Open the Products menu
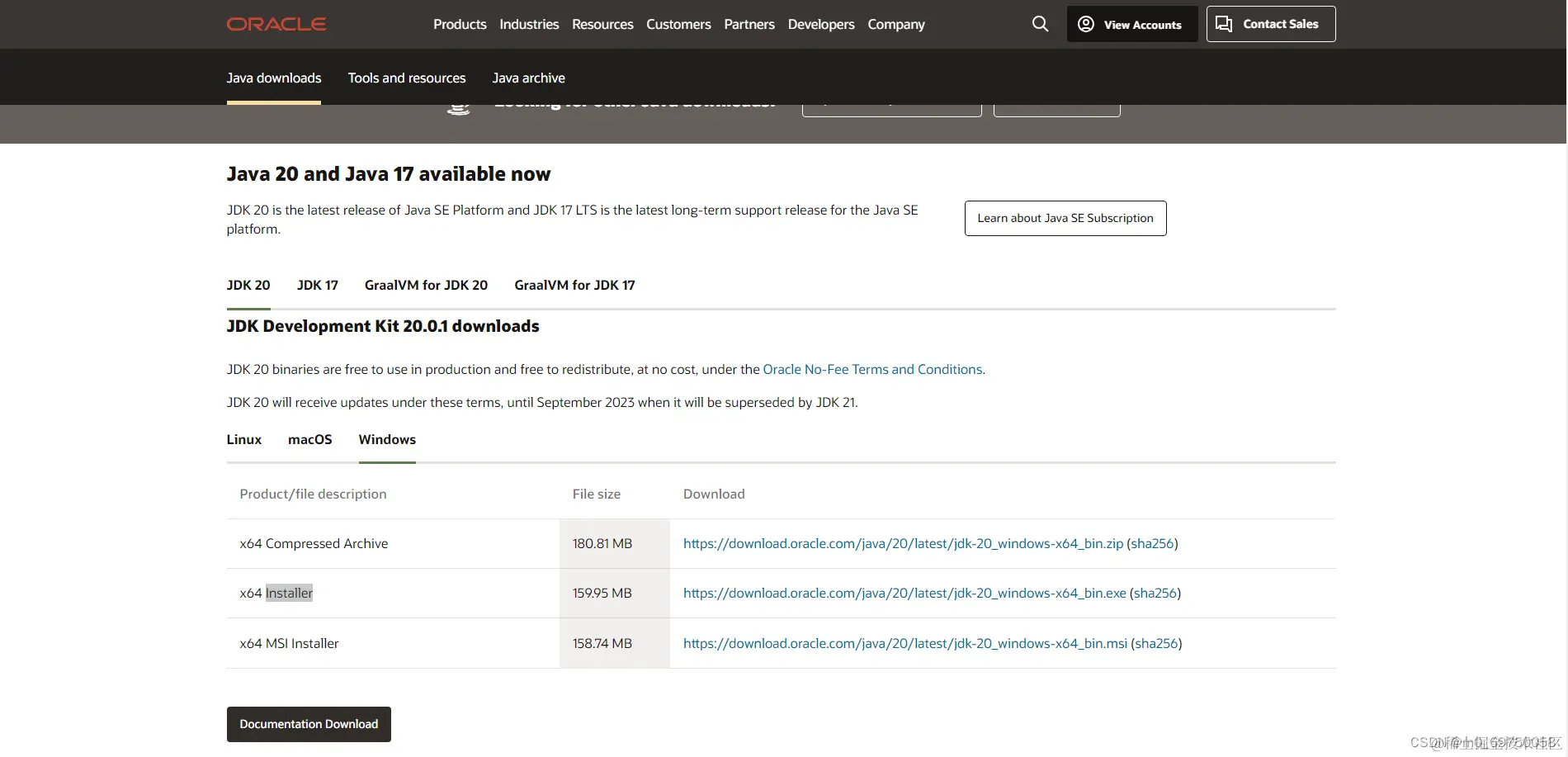The height and width of the screenshot is (757, 1568). [x=460, y=24]
